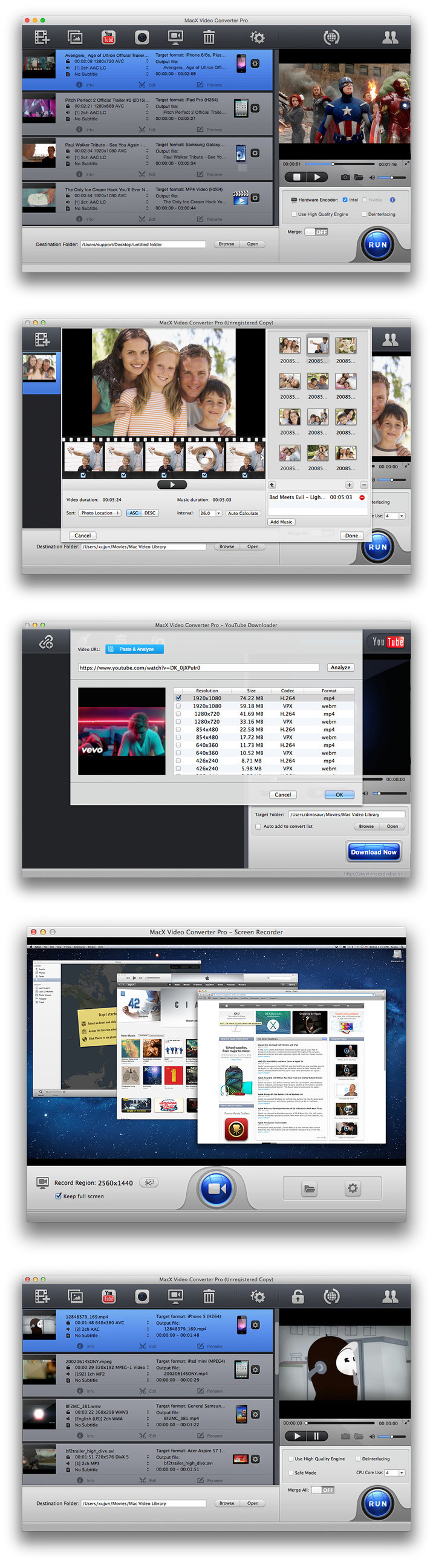Open audio track selector on the Avengers row
The image size is (433, 1568).
point(146,68)
